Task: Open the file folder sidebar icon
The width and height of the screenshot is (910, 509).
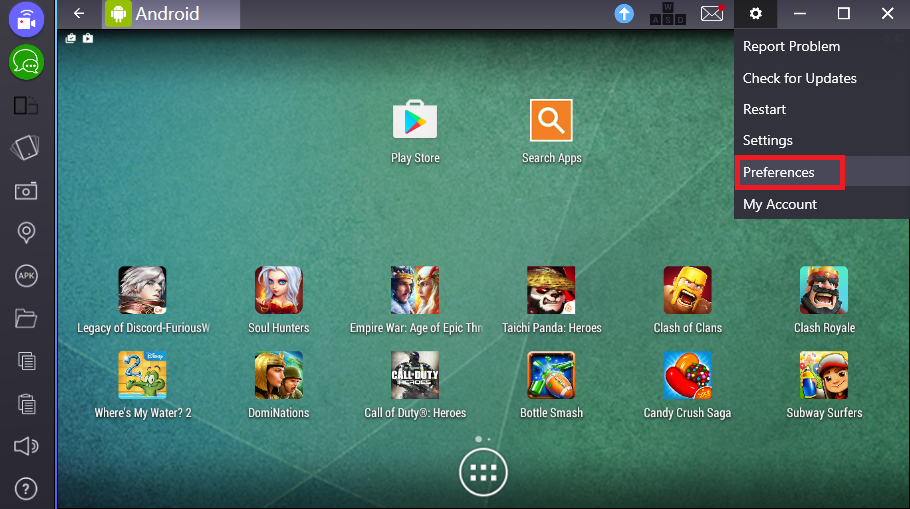Action: (26, 318)
